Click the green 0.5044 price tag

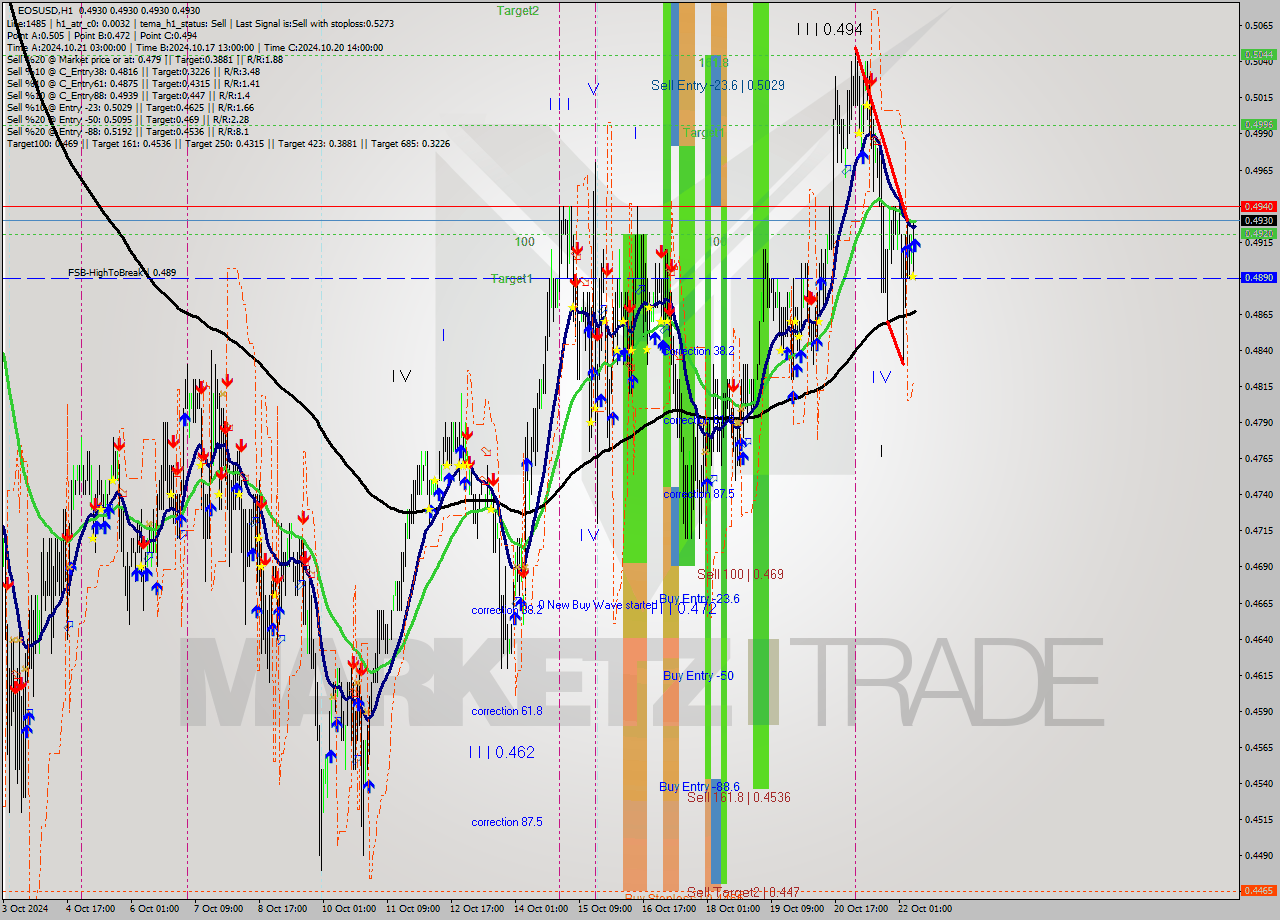point(1257,55)
